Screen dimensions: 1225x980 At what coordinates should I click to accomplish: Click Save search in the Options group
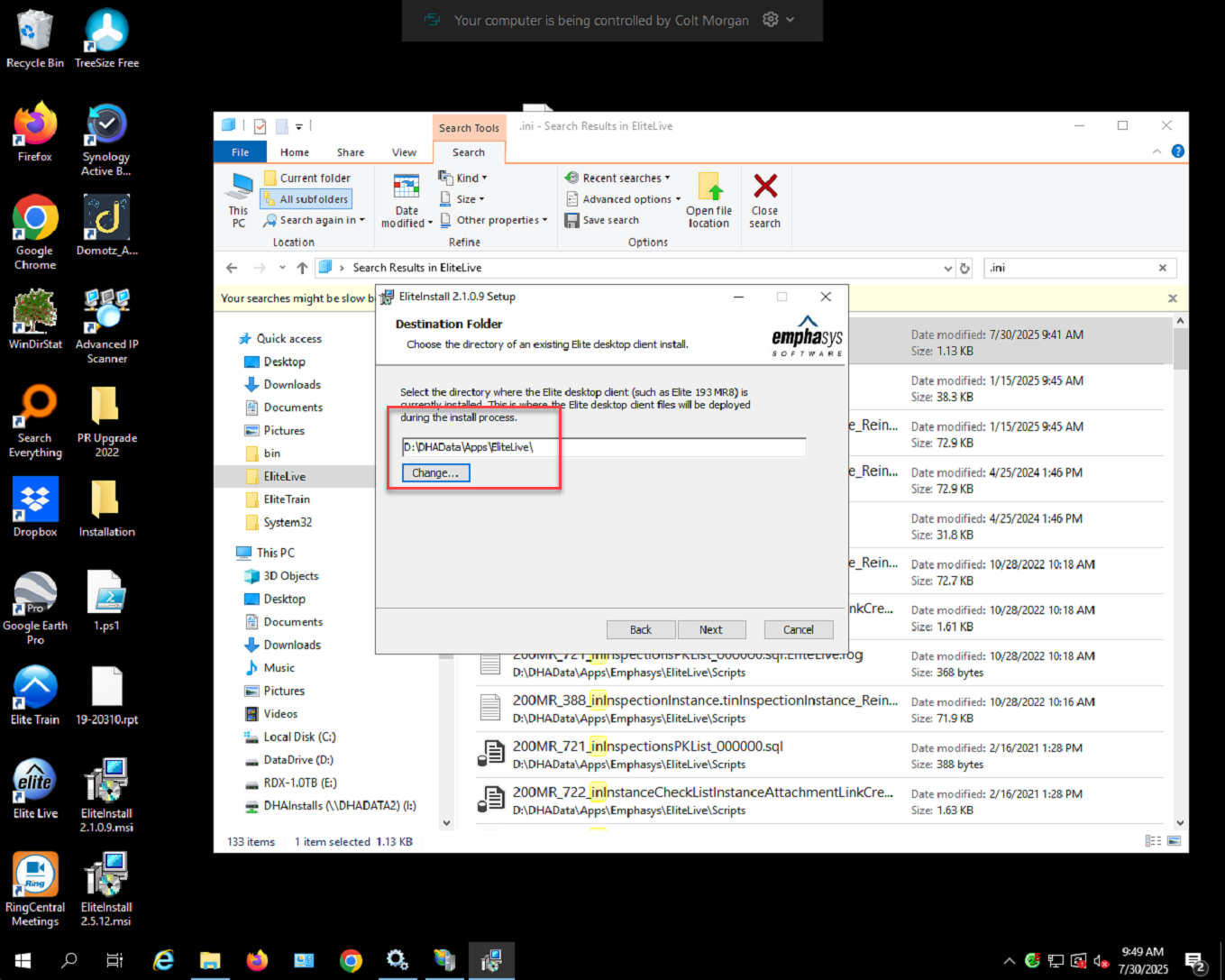click(x=601, y=220)
